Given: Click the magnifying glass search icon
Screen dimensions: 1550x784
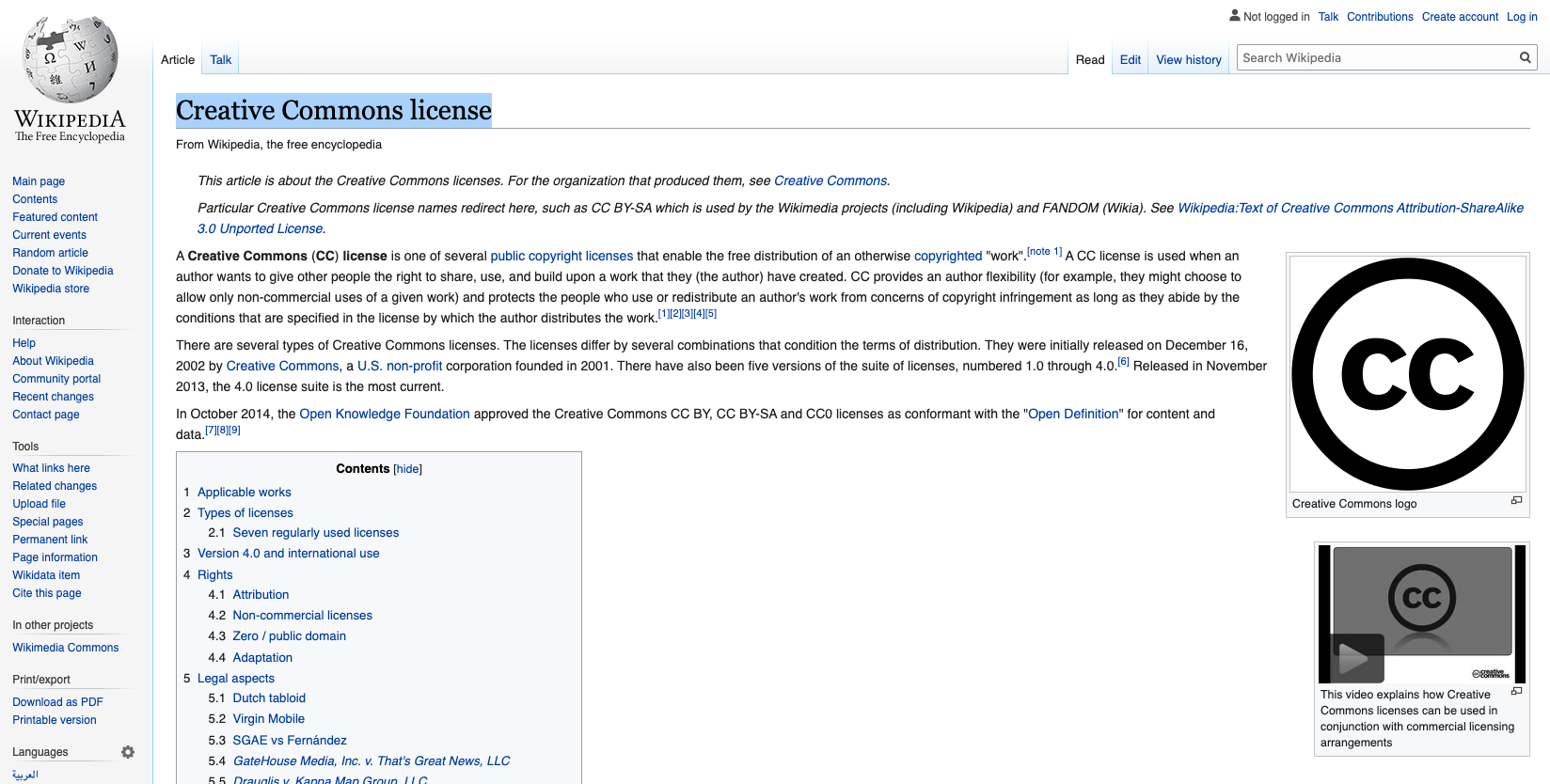Looking at the screenshot, I should [1525, 58].
